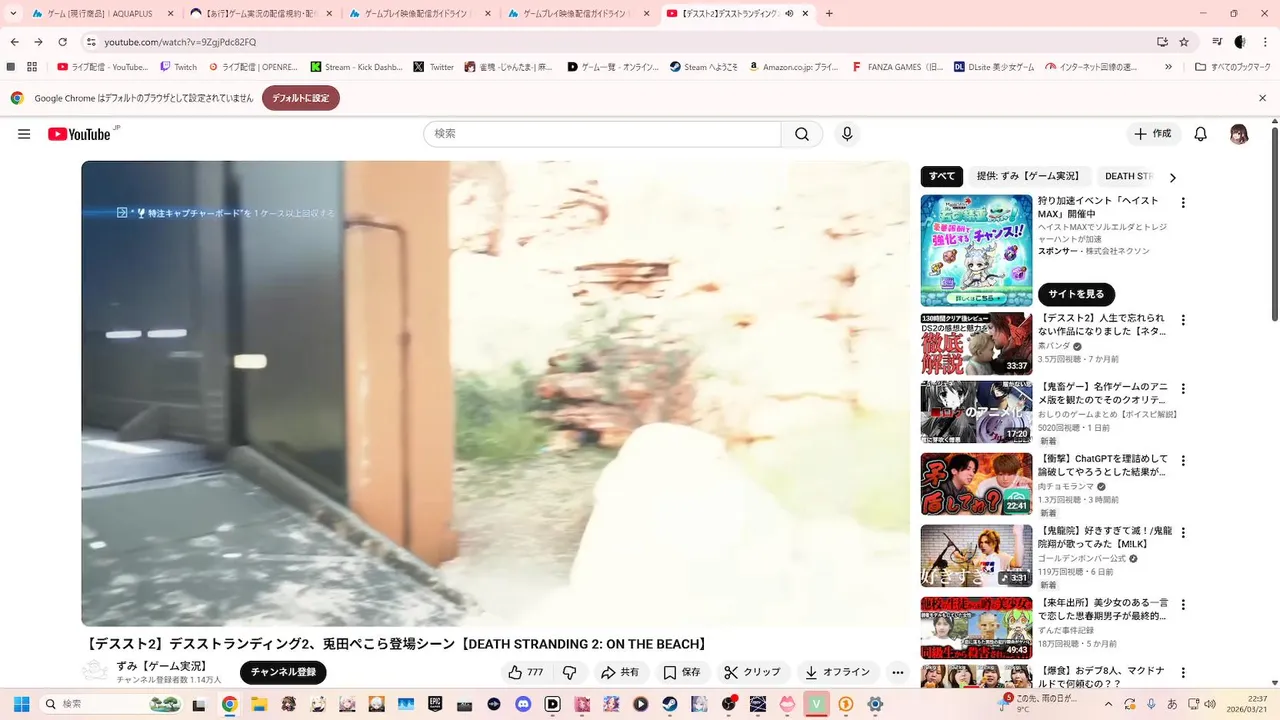Mute tab via speaker icon on YouTube tab
The image size is (1280, 720).
[789, 14]
